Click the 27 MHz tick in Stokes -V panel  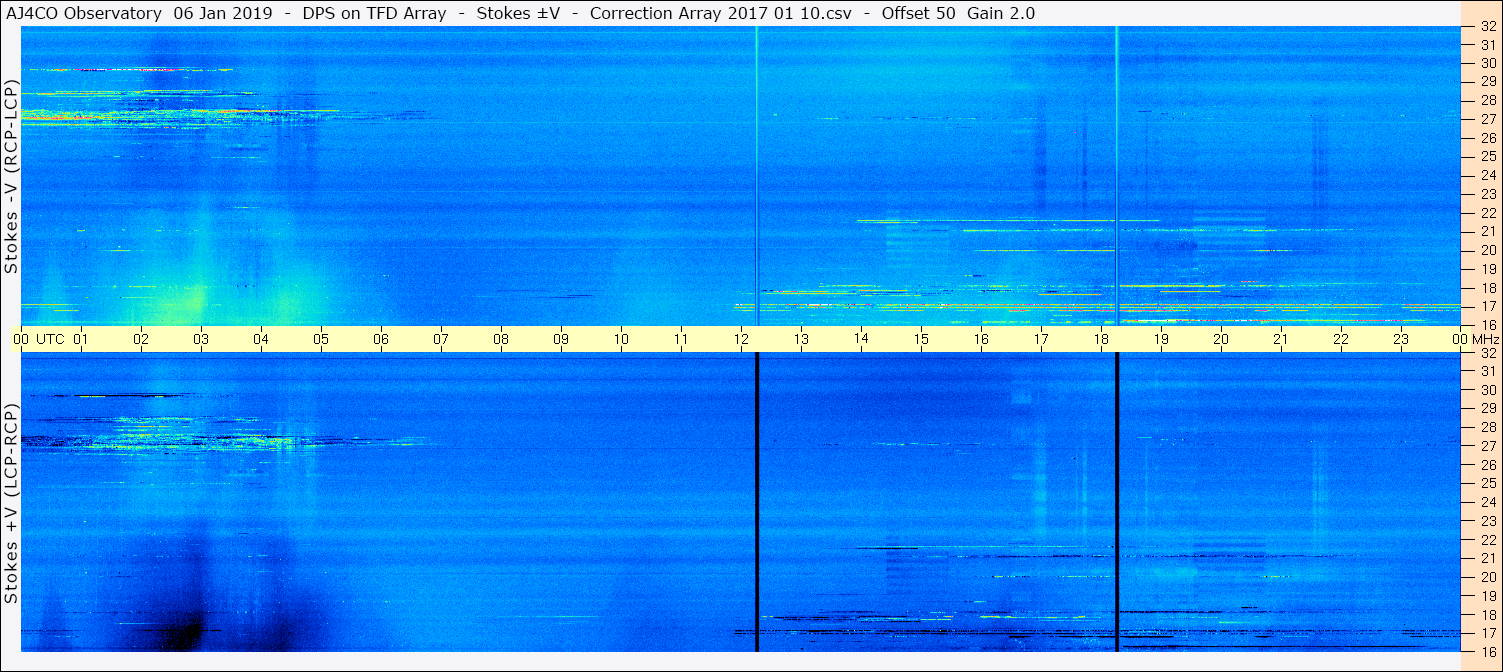tap(1487, 119)
